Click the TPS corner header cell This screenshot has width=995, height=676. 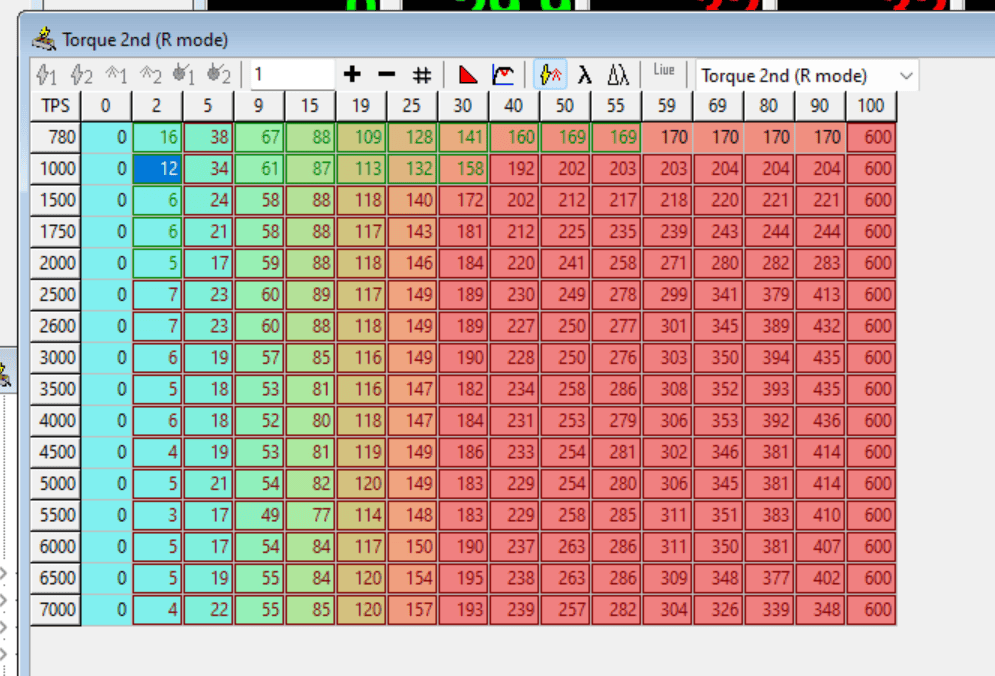tap(55, 106)
